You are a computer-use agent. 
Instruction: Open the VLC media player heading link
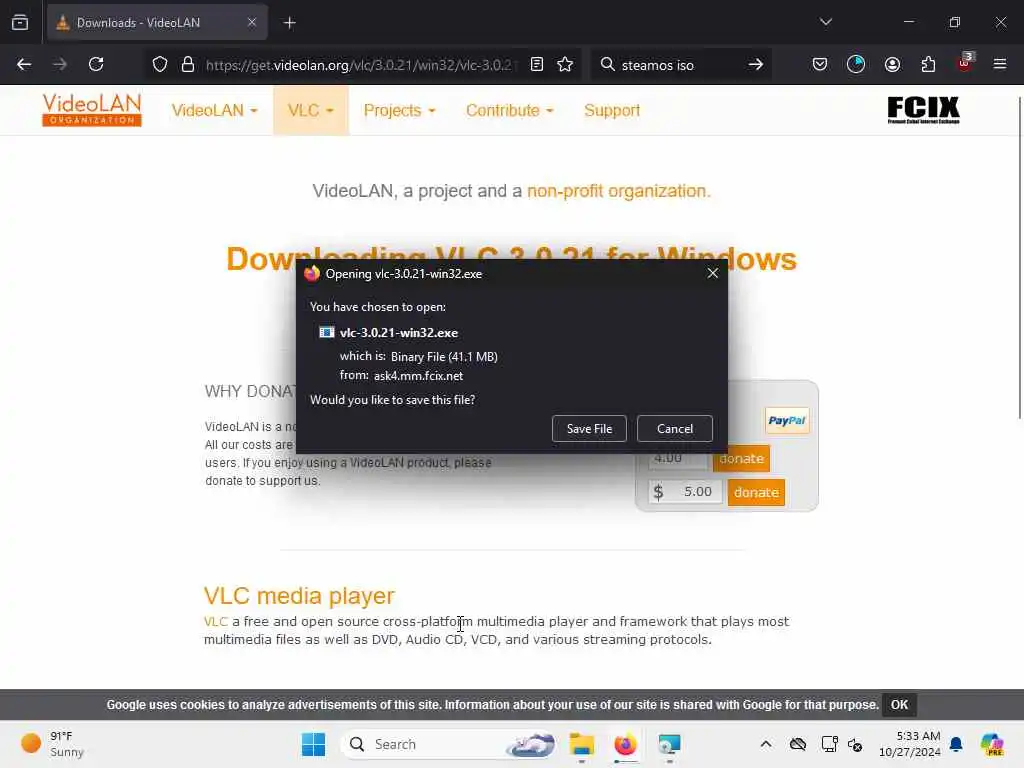click(x=299, y=596)
